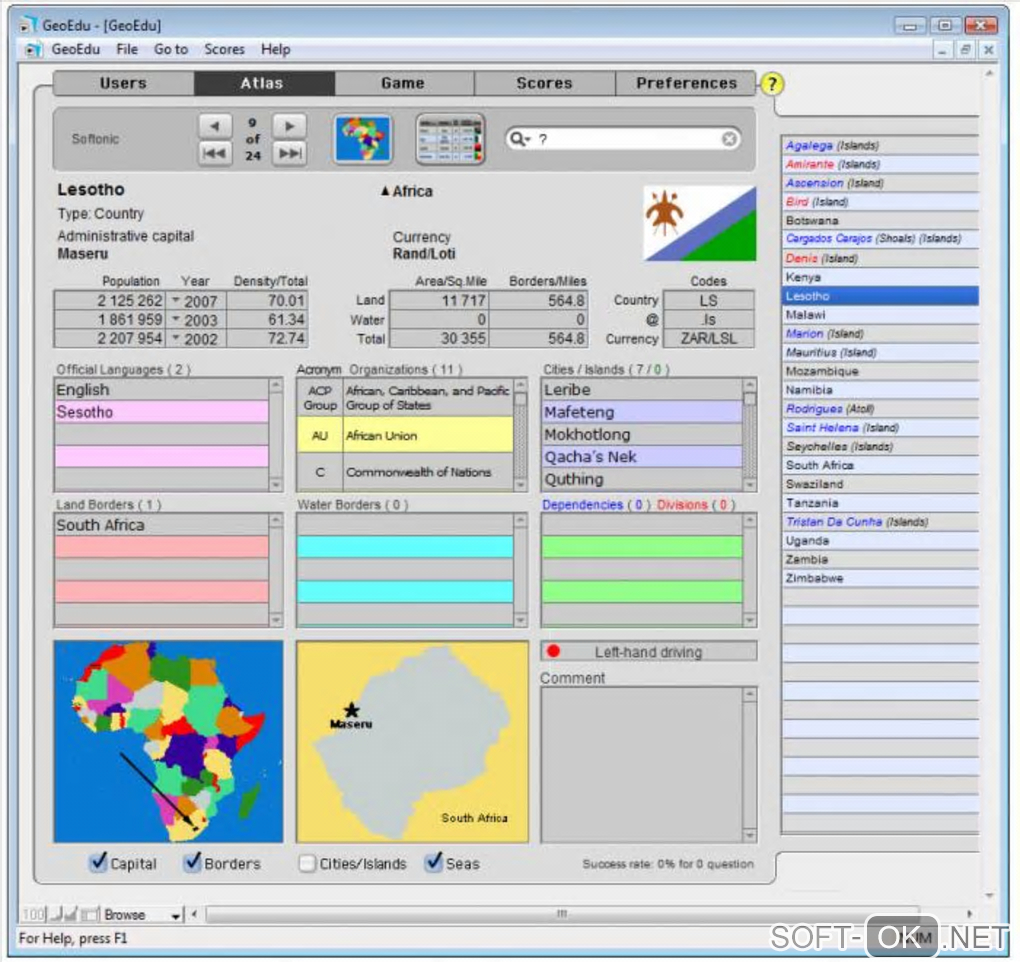
Task: Select Mafeteng in the Cities list
Action: [x=642, y=412]
